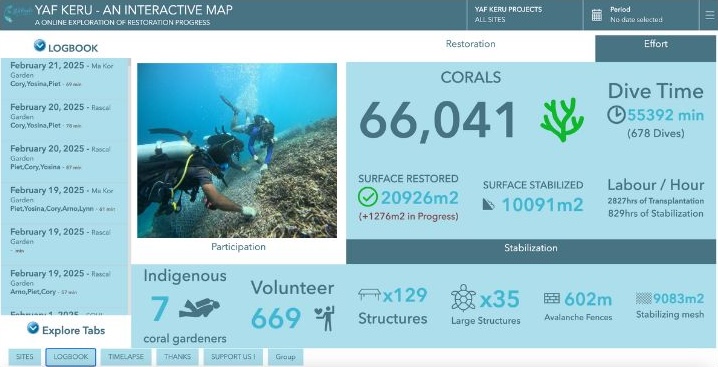Click the 66,041 corals count
The height and width of the screenshot is (367, 718).
pos(438,121)
